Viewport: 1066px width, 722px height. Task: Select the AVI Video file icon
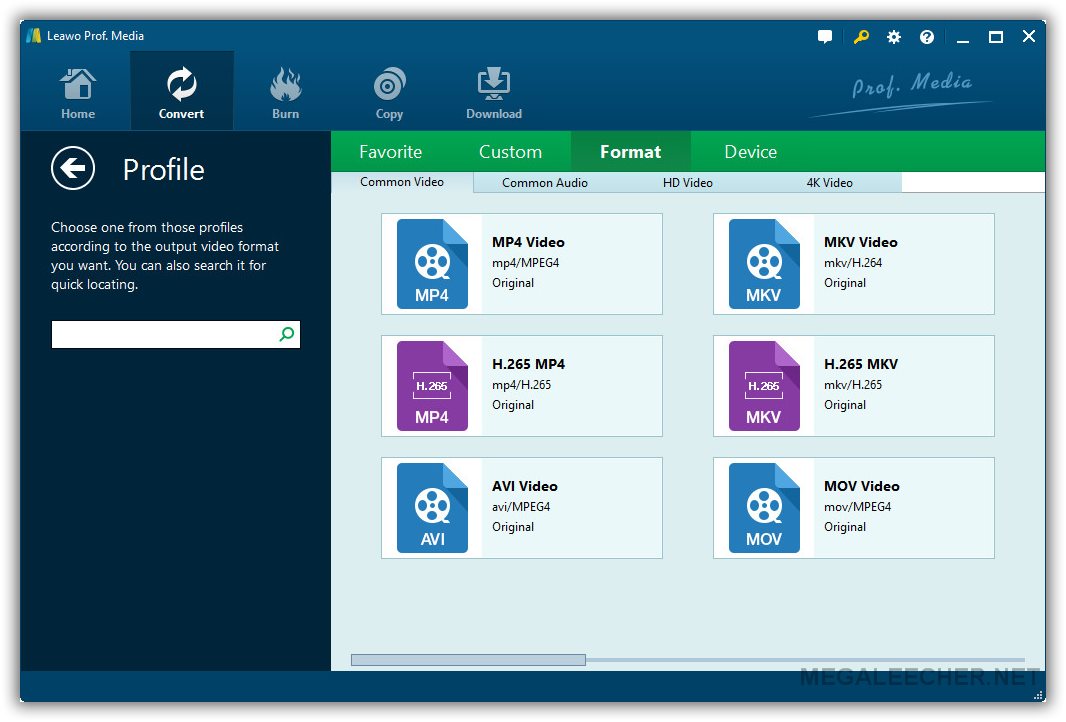pyautogui.click(x=432, y=508)
